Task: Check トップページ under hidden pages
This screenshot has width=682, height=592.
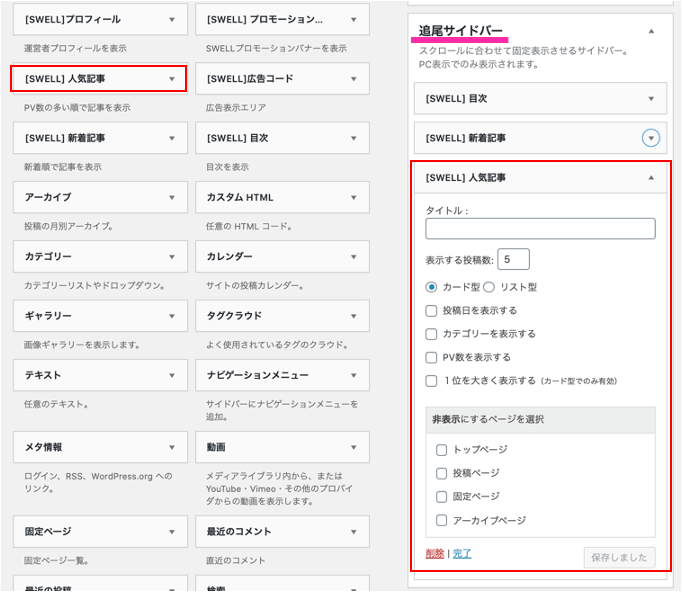Action: [441, 450]
